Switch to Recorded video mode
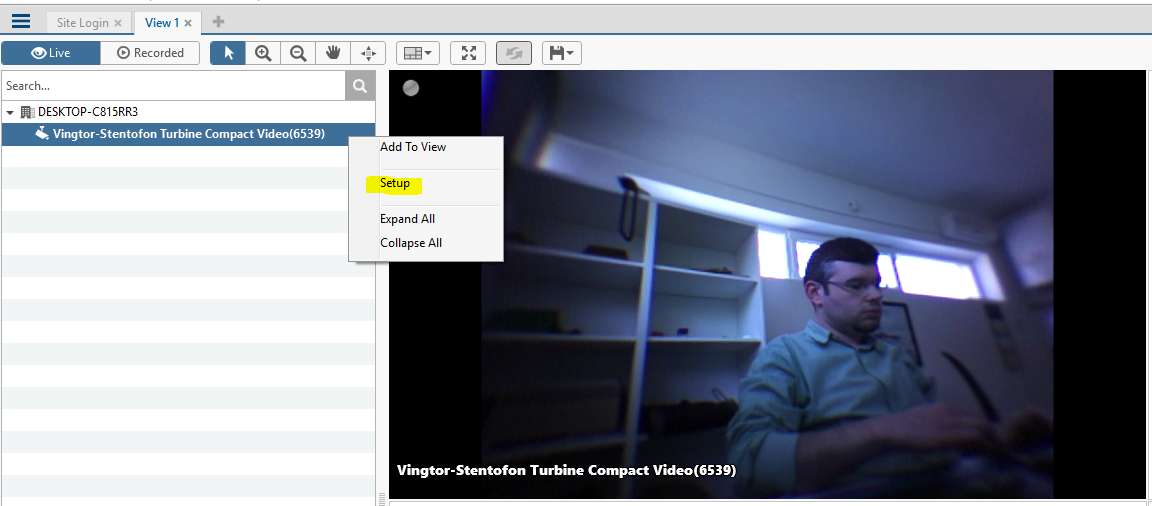Image resolution: width=1152 pixels, height=506 pixels. point(150,53)
